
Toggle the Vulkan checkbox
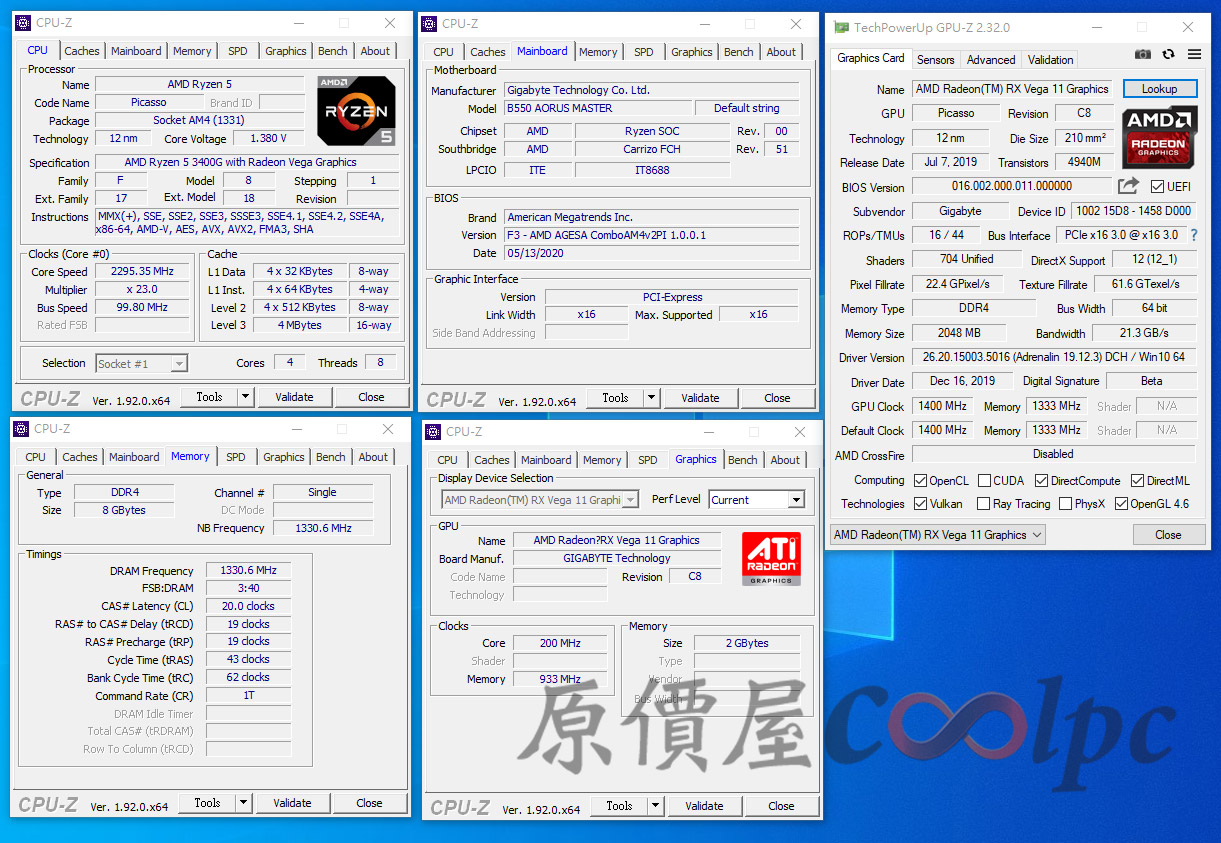(x=920, y=504)
